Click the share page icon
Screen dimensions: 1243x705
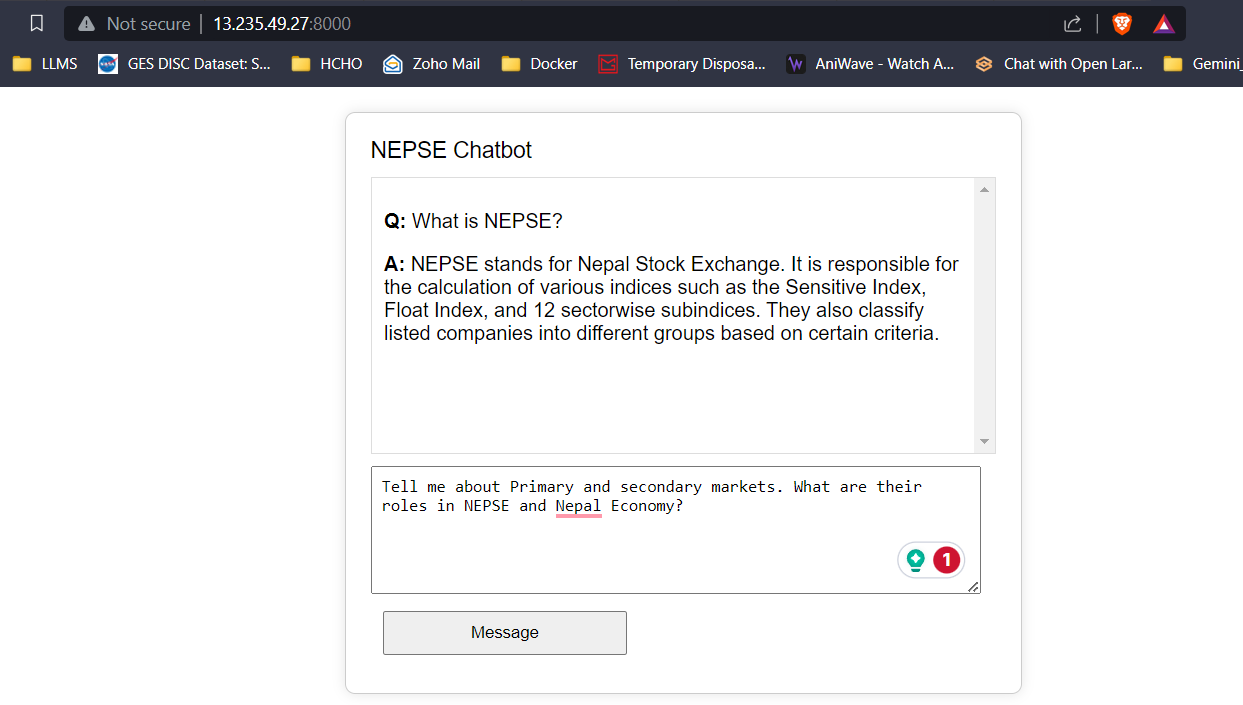[1072, 23]
